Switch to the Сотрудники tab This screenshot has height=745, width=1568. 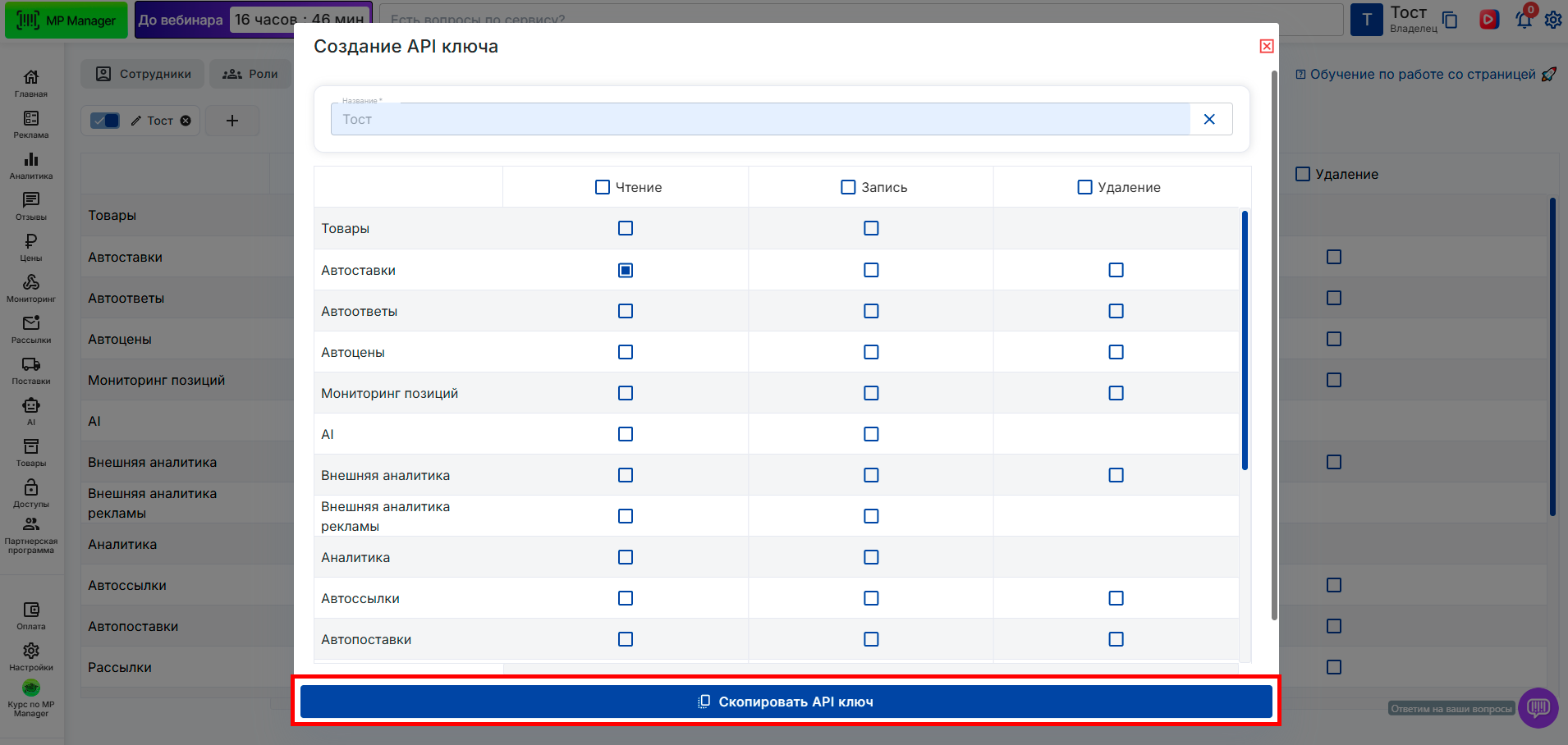point(143,74)
